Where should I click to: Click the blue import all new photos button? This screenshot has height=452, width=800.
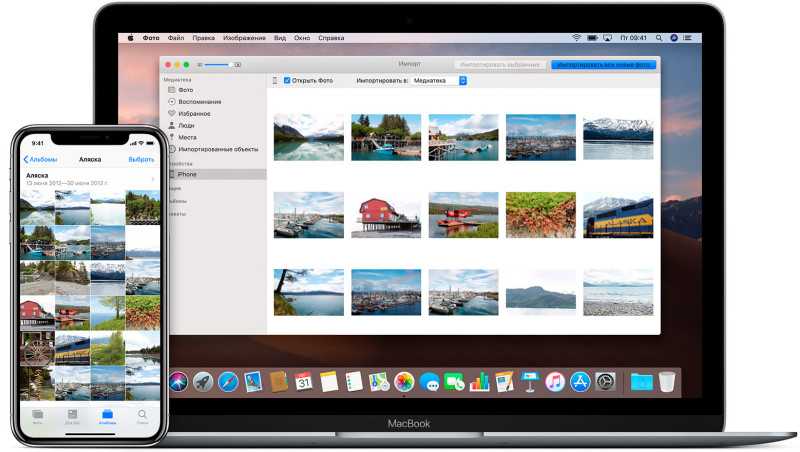(604, 65)
